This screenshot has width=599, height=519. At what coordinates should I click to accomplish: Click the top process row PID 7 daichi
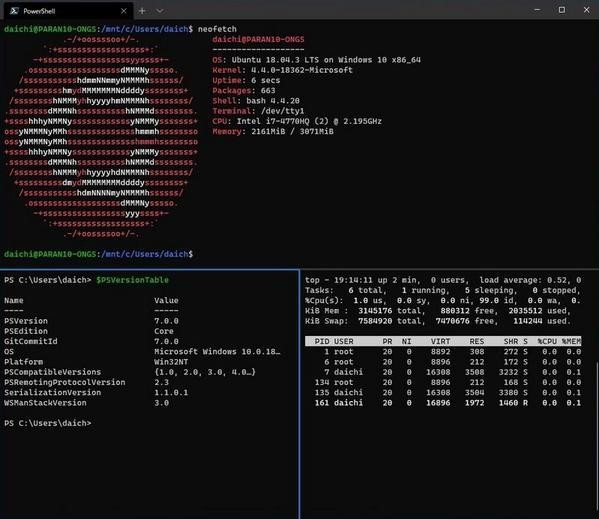tap(443, 372)
